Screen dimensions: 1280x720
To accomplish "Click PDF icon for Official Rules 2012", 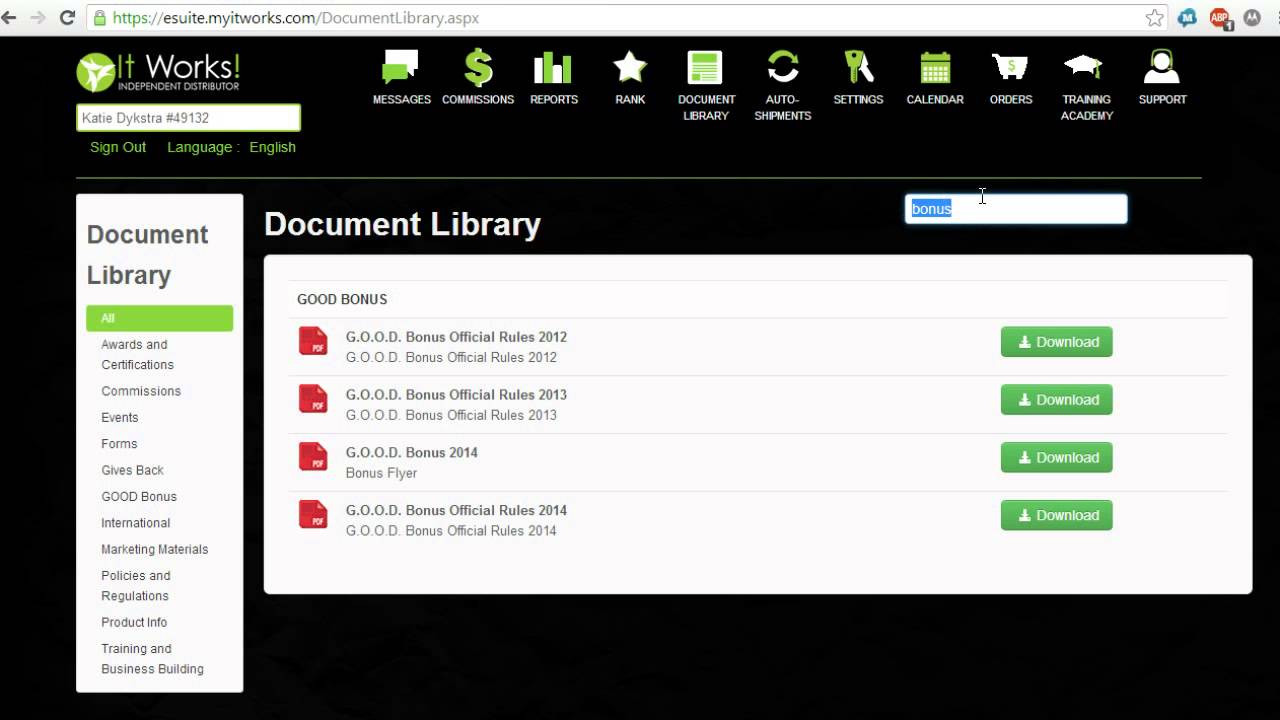I will [x=313, y=341].
